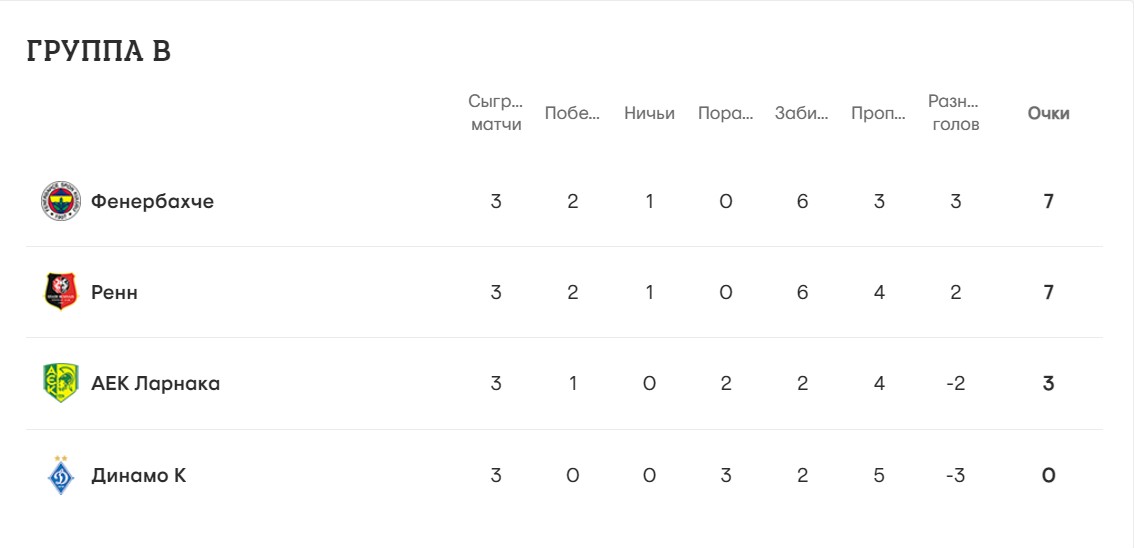This screenshot has height=548, width=1134.
Task: Select the АЕК Ларнака team name
Action: (x=155, y=383)
